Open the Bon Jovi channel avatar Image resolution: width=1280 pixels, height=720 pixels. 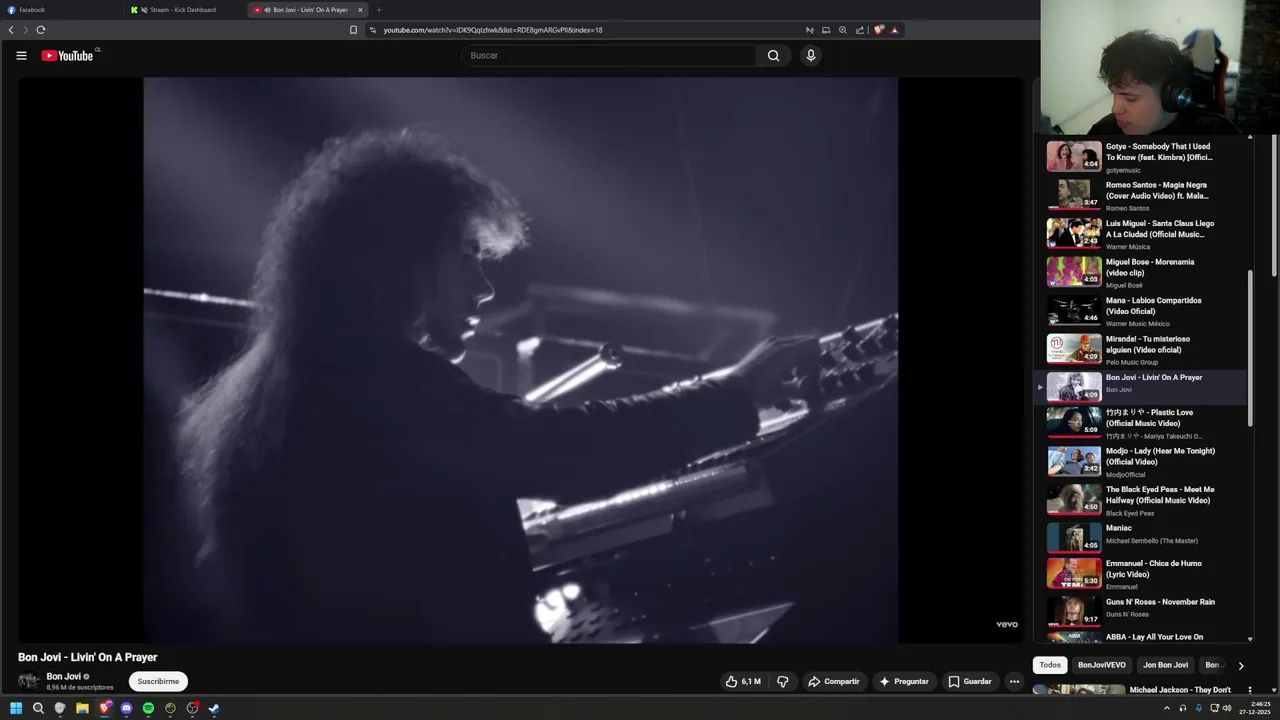29,682
